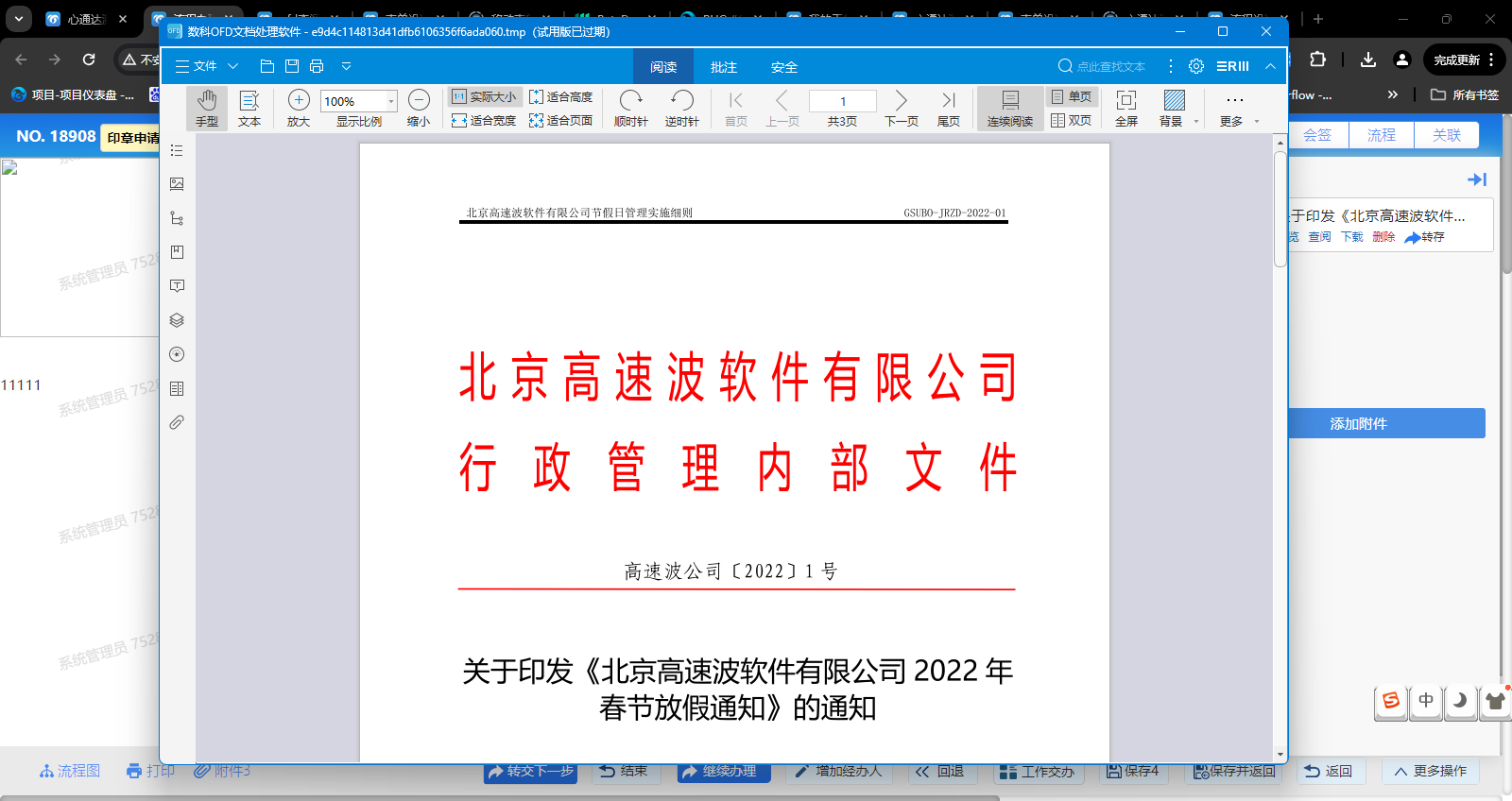Click the 下载 link for the attachment
1512x801 pixels.
click(x=1352, y=237)
